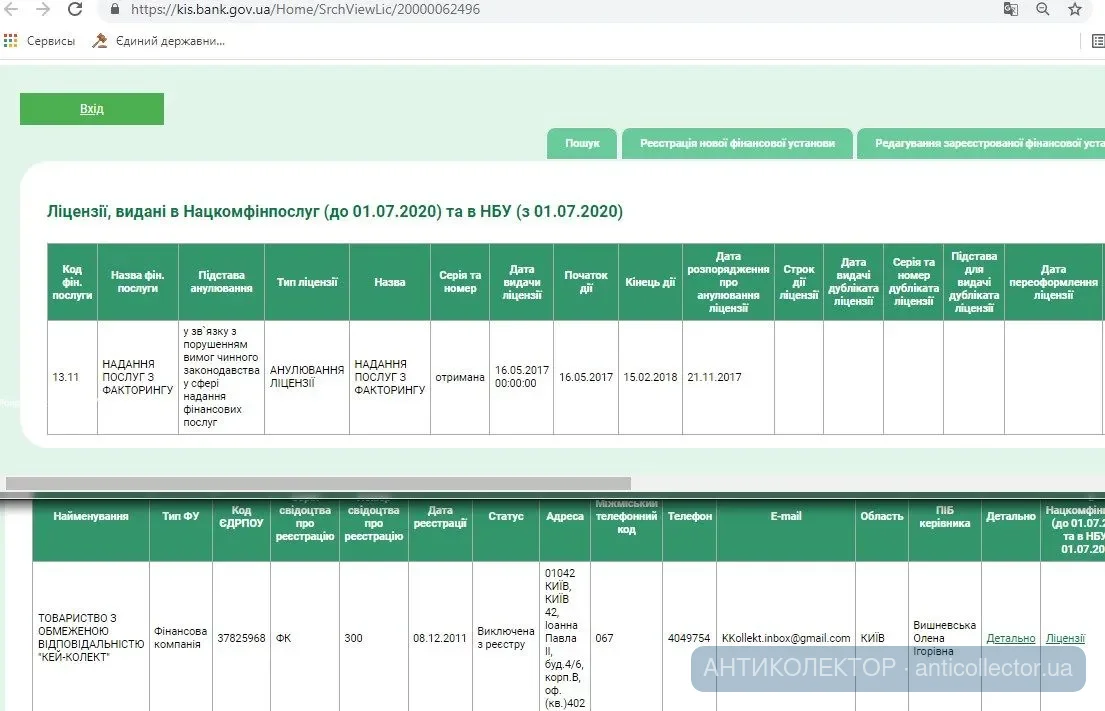1105x711 pixels.
Task: Reload the current page
Action: click(x=75, y=9)
